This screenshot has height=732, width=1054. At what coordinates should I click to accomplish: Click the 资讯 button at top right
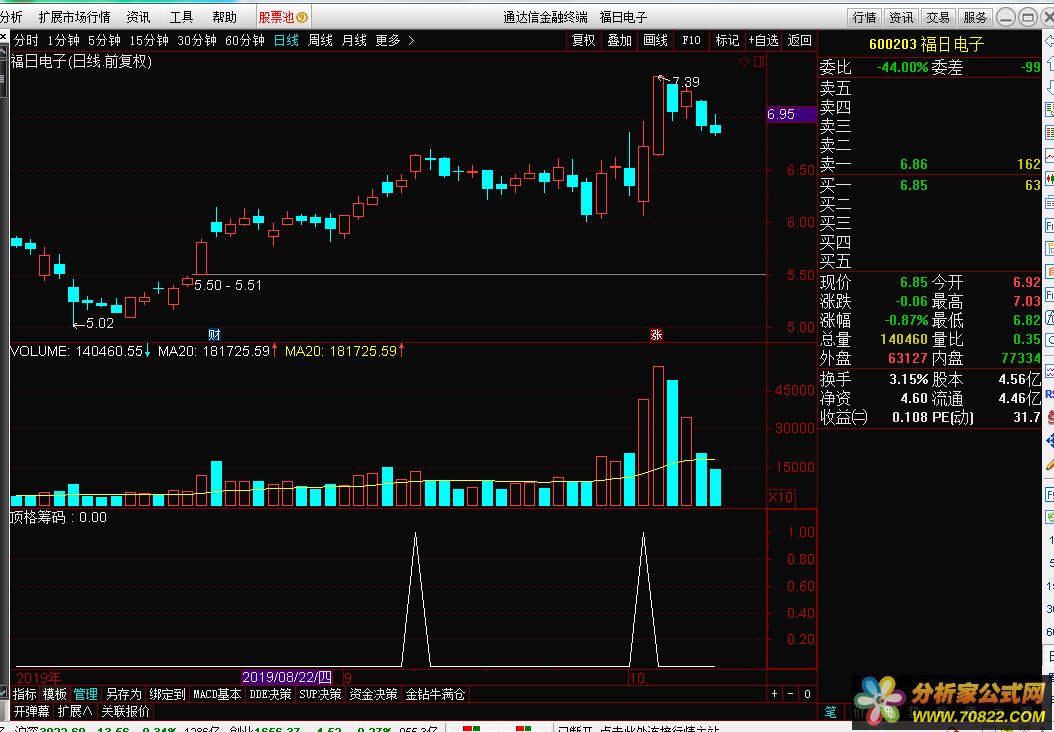901,17
